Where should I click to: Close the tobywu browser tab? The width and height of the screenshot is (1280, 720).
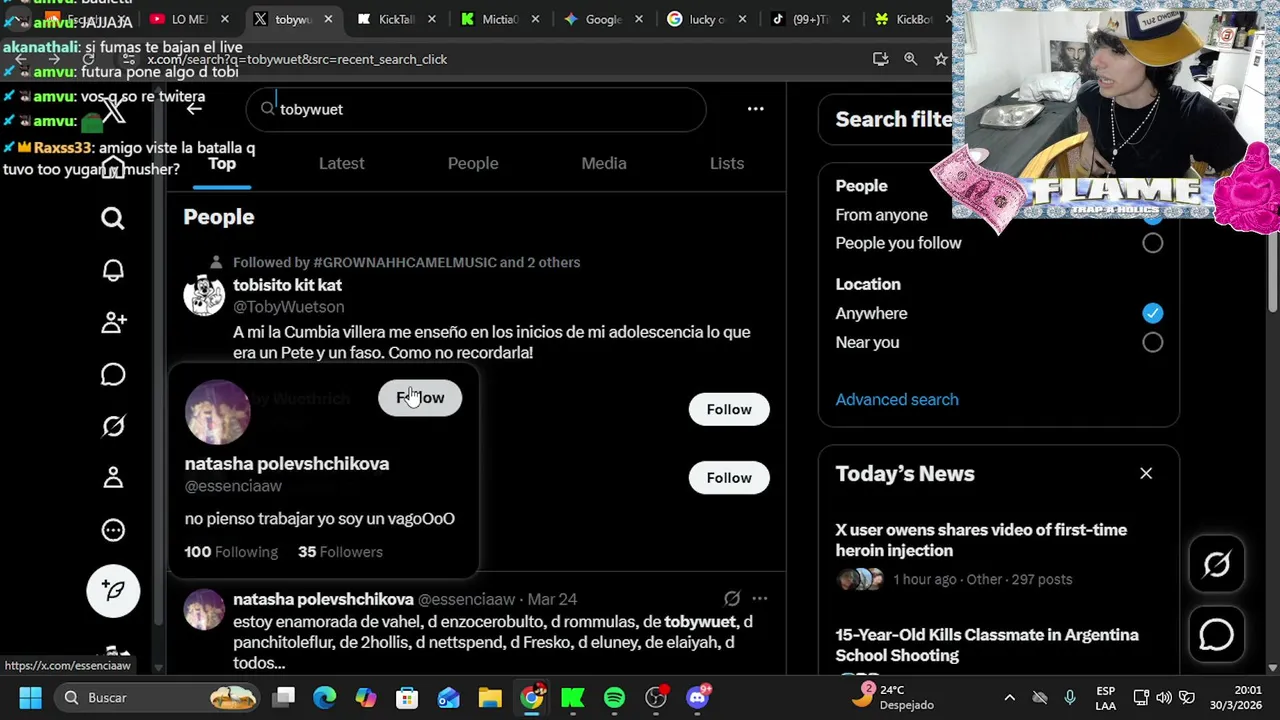(x=328, y=19)
